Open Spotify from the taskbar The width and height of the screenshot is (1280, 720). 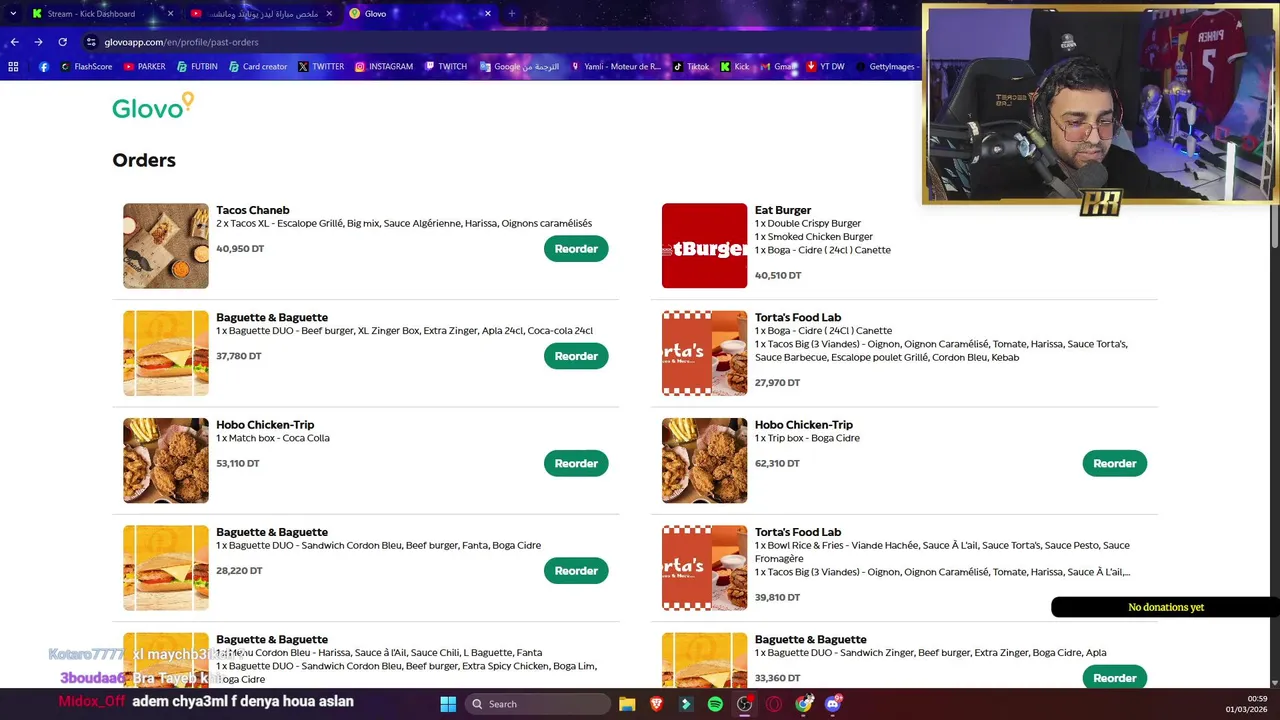[x=715, y=704]
